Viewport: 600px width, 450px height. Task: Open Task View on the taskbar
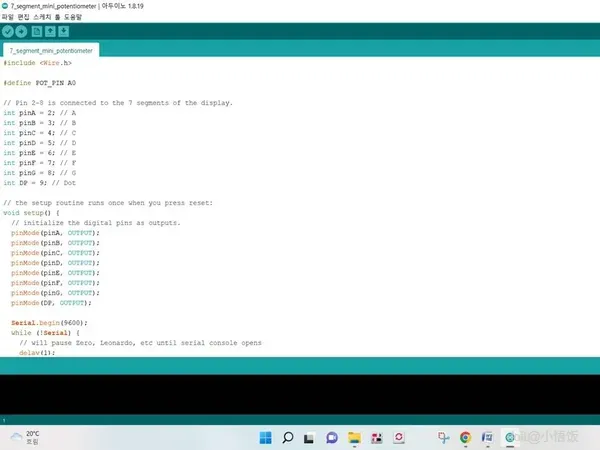click(x=309, y=438)
